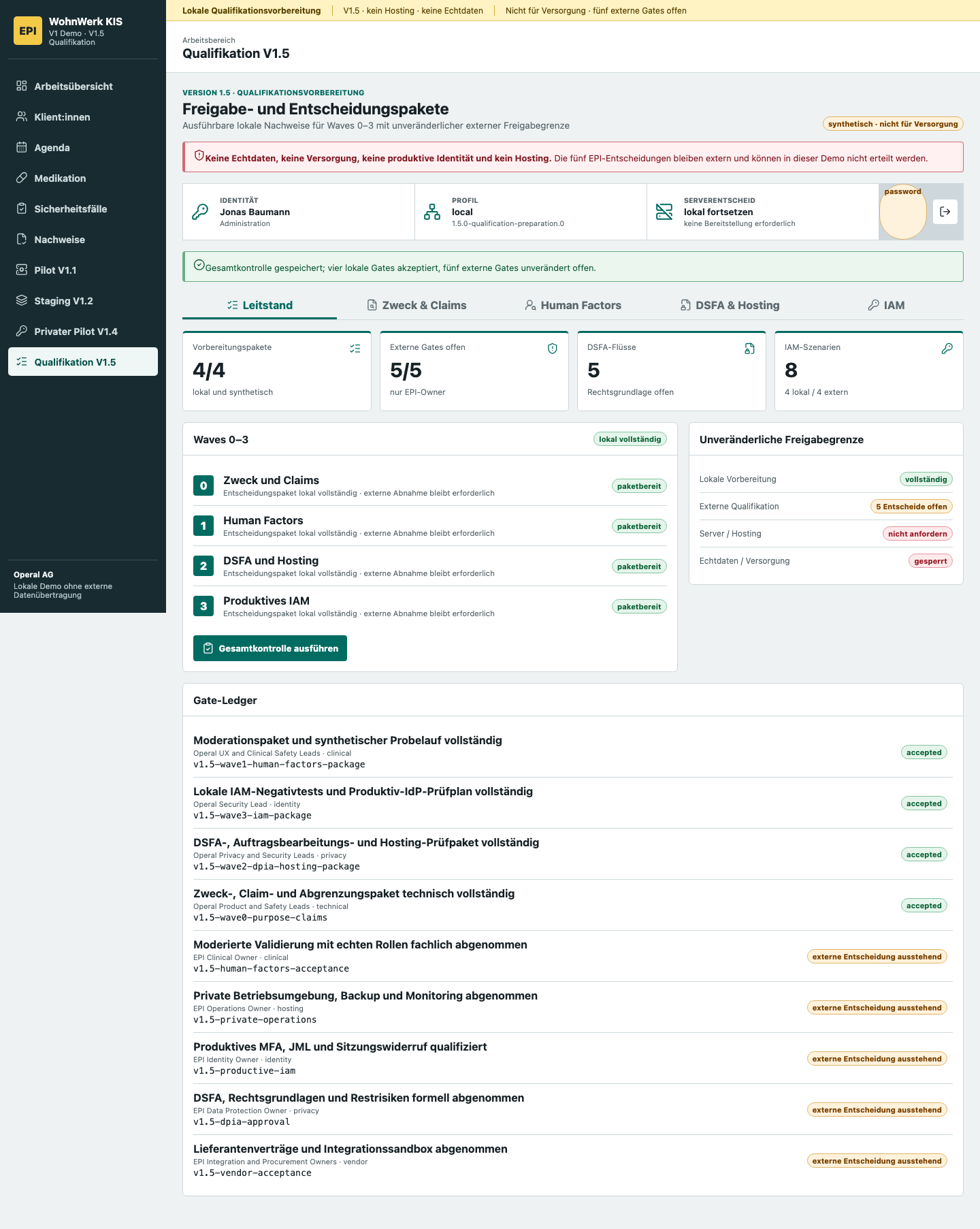
Task: Click the server-off icon beside Serverentscheid
Action: [x=664, y=212]
